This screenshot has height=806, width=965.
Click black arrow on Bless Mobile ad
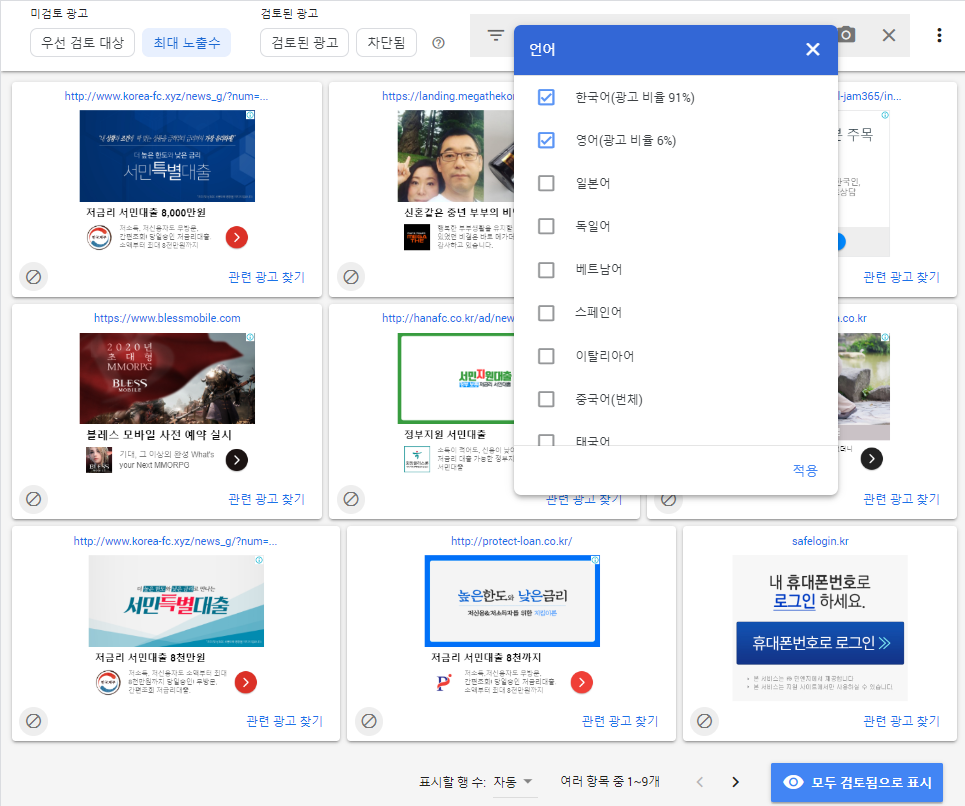(237, 460)
